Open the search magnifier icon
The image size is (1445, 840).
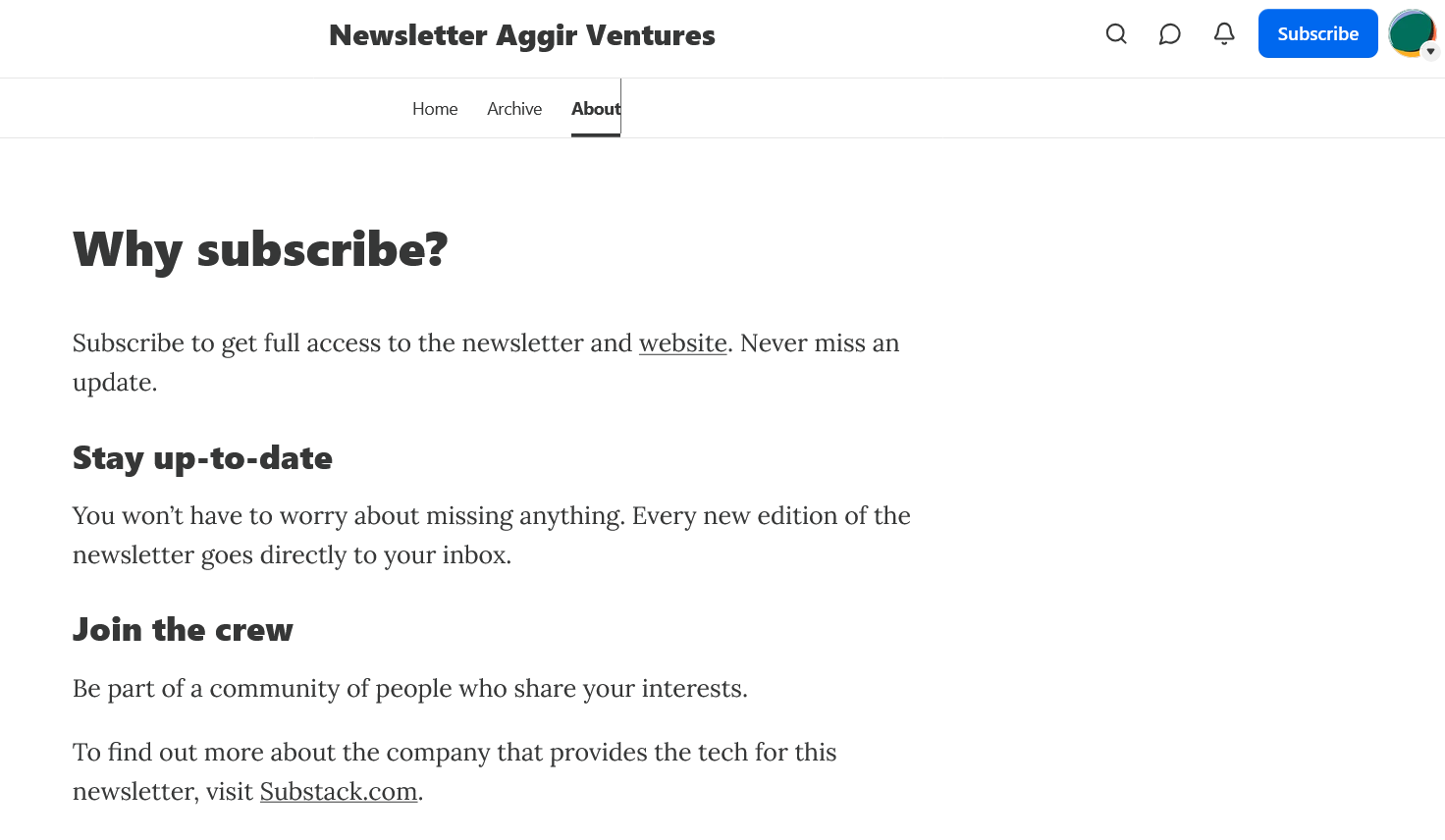coord(1116,34)
